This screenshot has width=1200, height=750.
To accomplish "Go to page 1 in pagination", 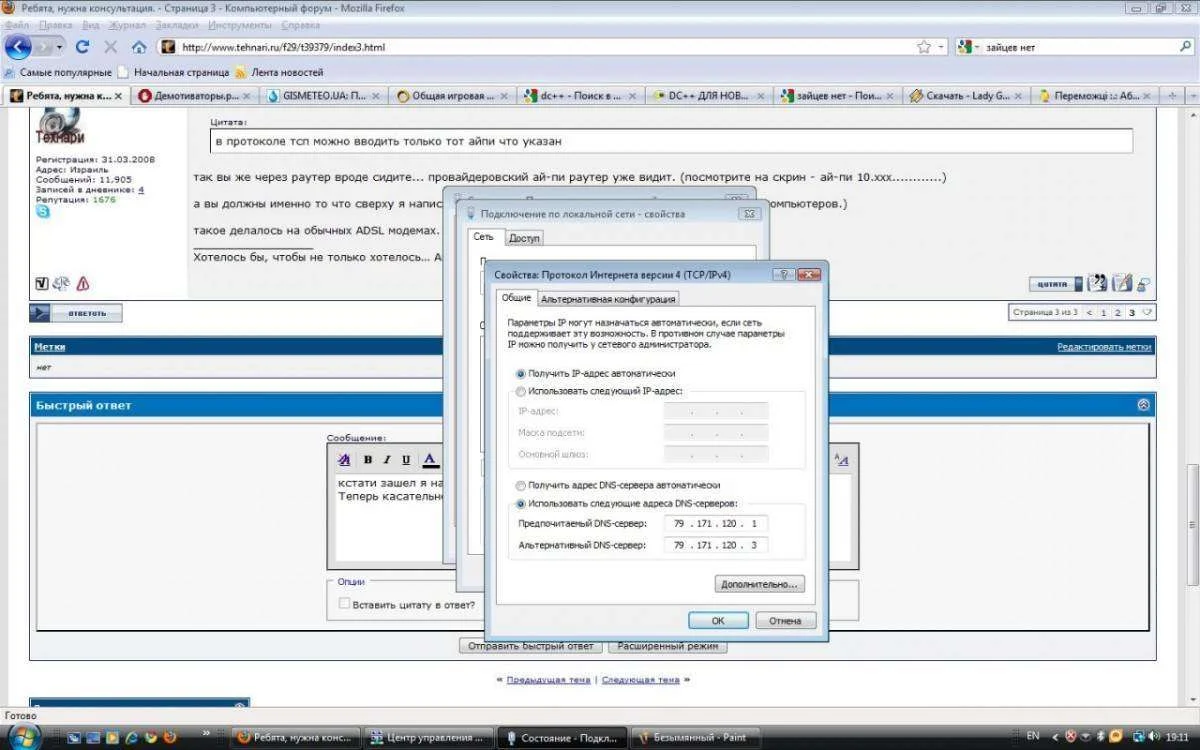I will (1104, 313).
